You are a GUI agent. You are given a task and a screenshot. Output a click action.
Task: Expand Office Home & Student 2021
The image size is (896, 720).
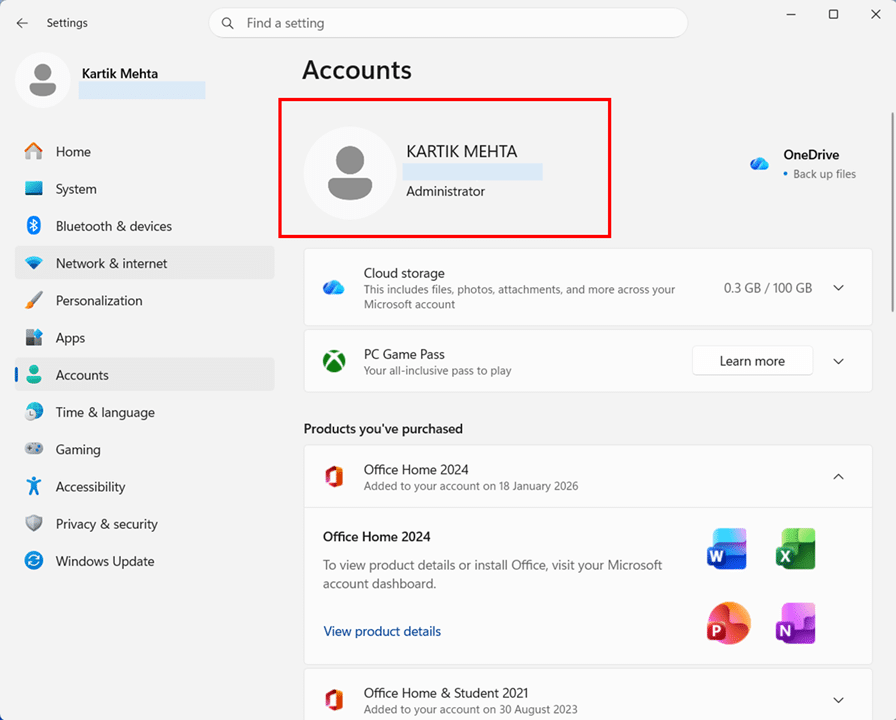tap(838, 700)
